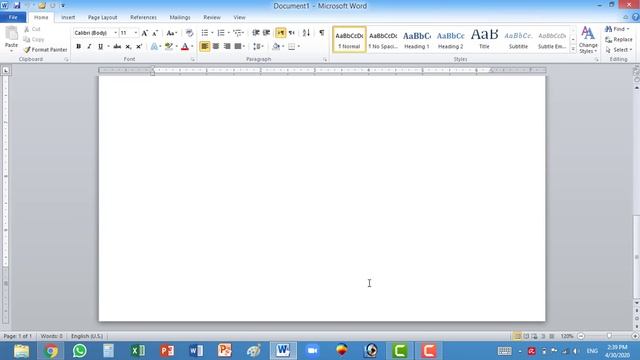Click the Line Spacing icon
The width and height of the screenshot is (640, 360).
(257, 47)
